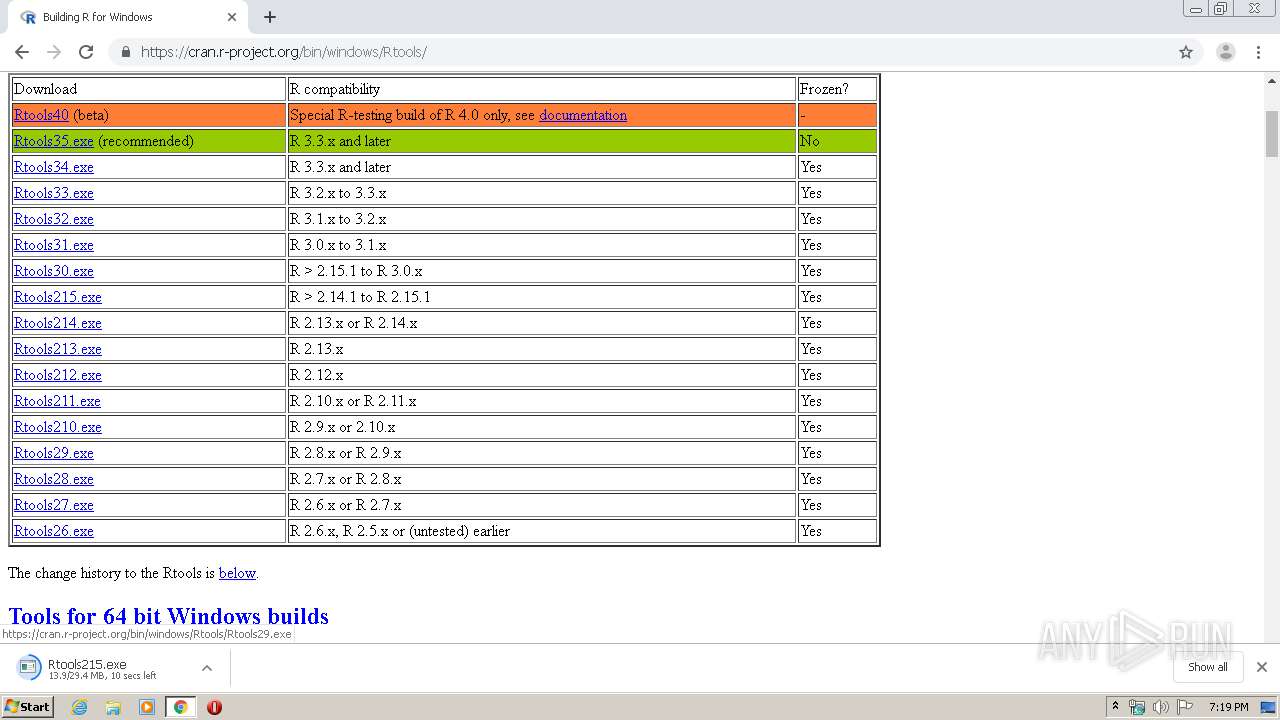Select 'R 2.6.x, R 2.5.x or (untested) earlier' cell
This screenshot has width=1280, height=720.
coord(541,531)
